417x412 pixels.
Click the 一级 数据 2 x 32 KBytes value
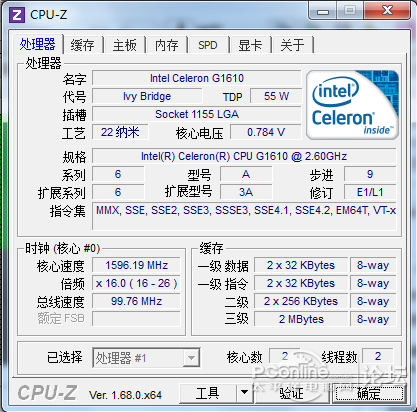point(301,265)
